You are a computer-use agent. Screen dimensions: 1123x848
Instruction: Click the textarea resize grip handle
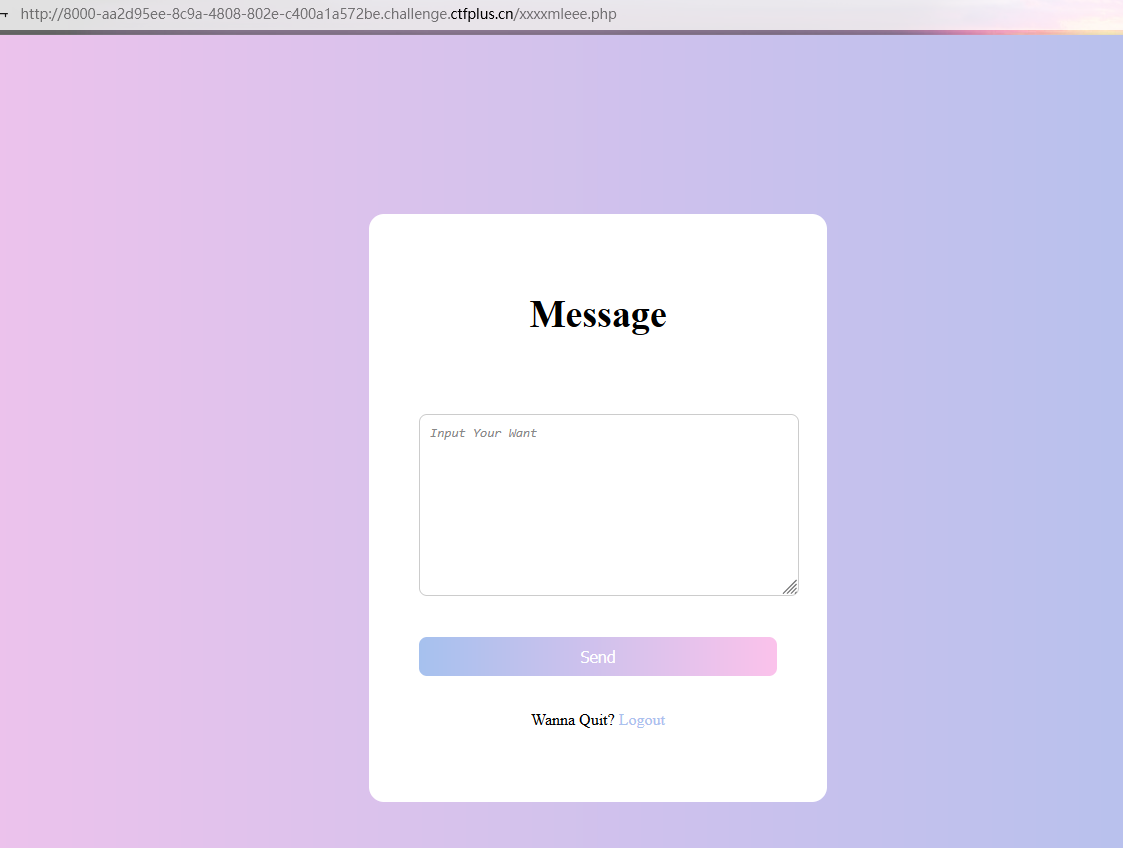coord(790,587)
